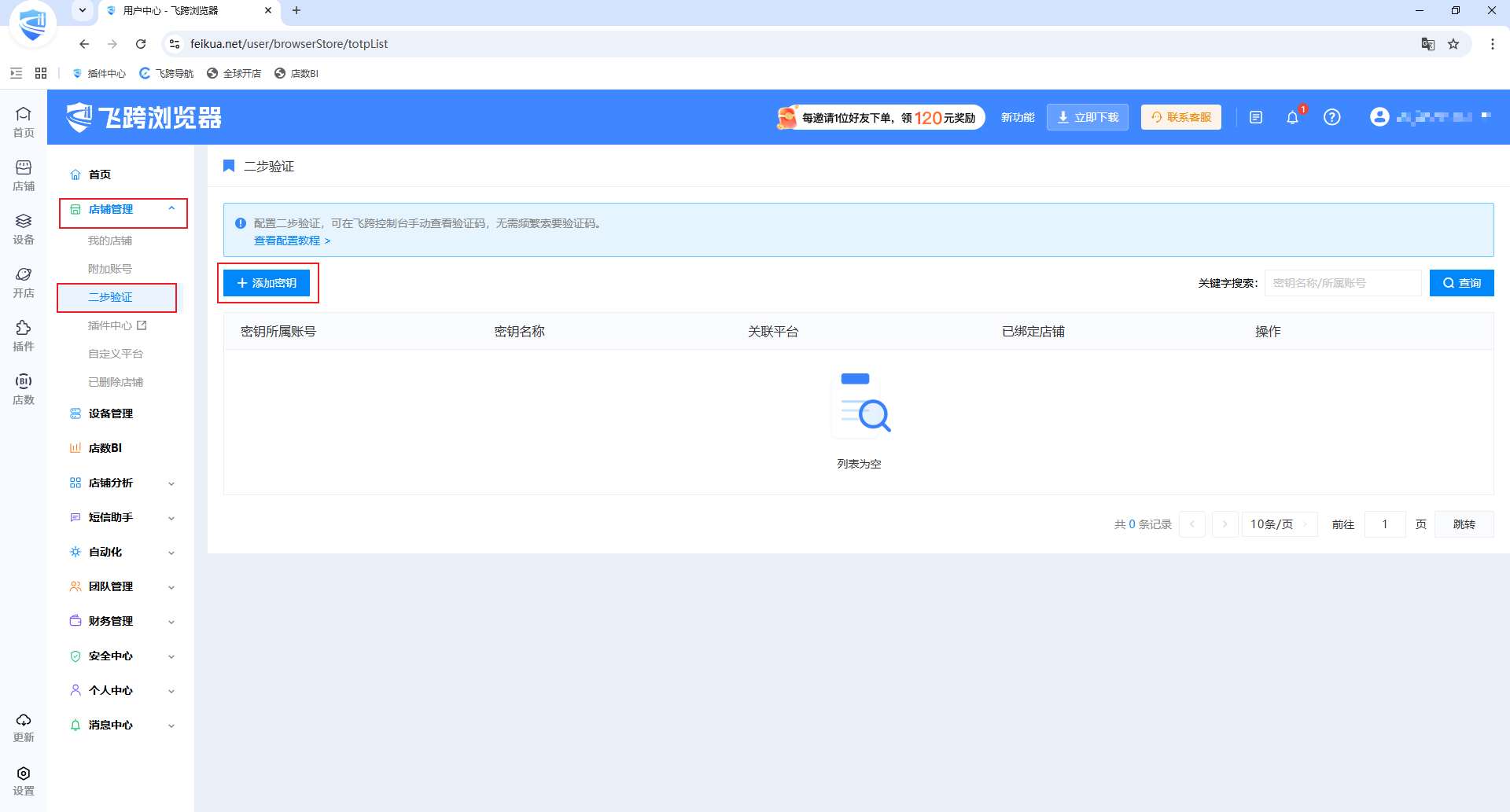Open 首页 in the left icon rail
This screenshot has height=812, width=1510.
(x=24, y=122)
